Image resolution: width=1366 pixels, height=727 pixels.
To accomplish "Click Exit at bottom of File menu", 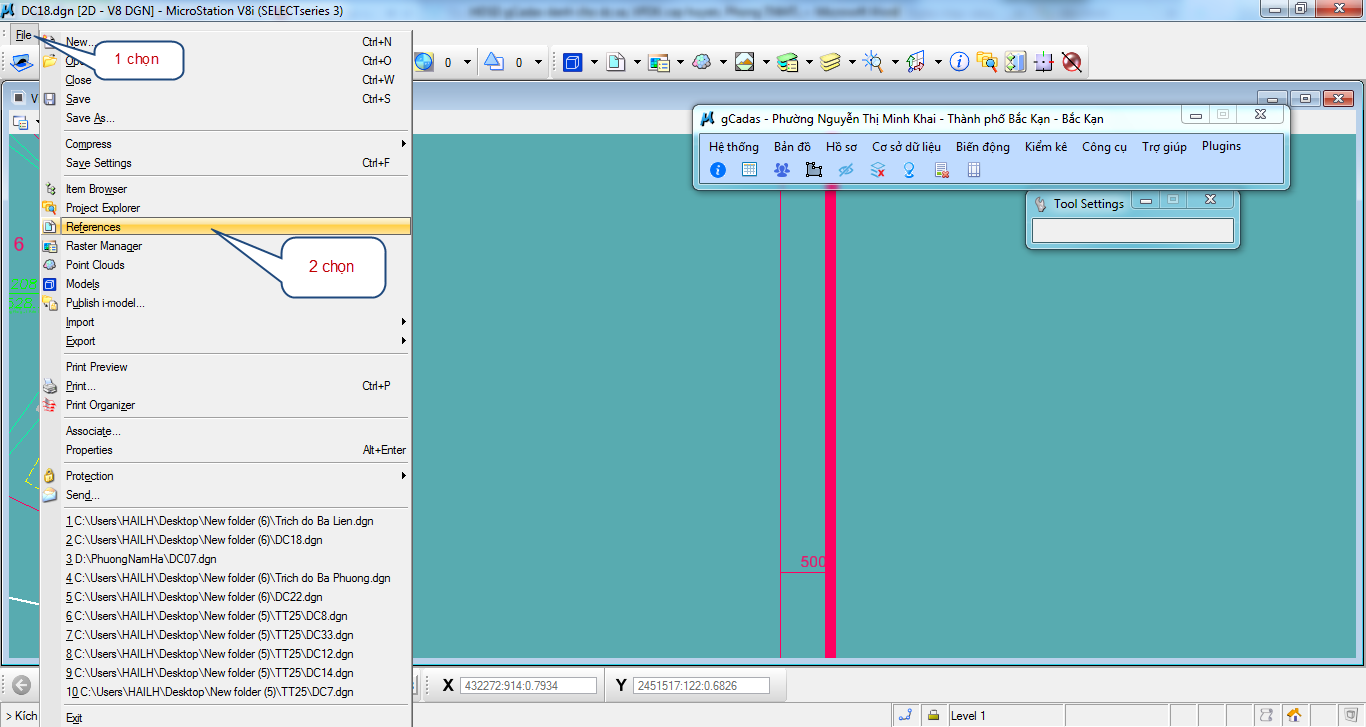I will coord(74,718).
